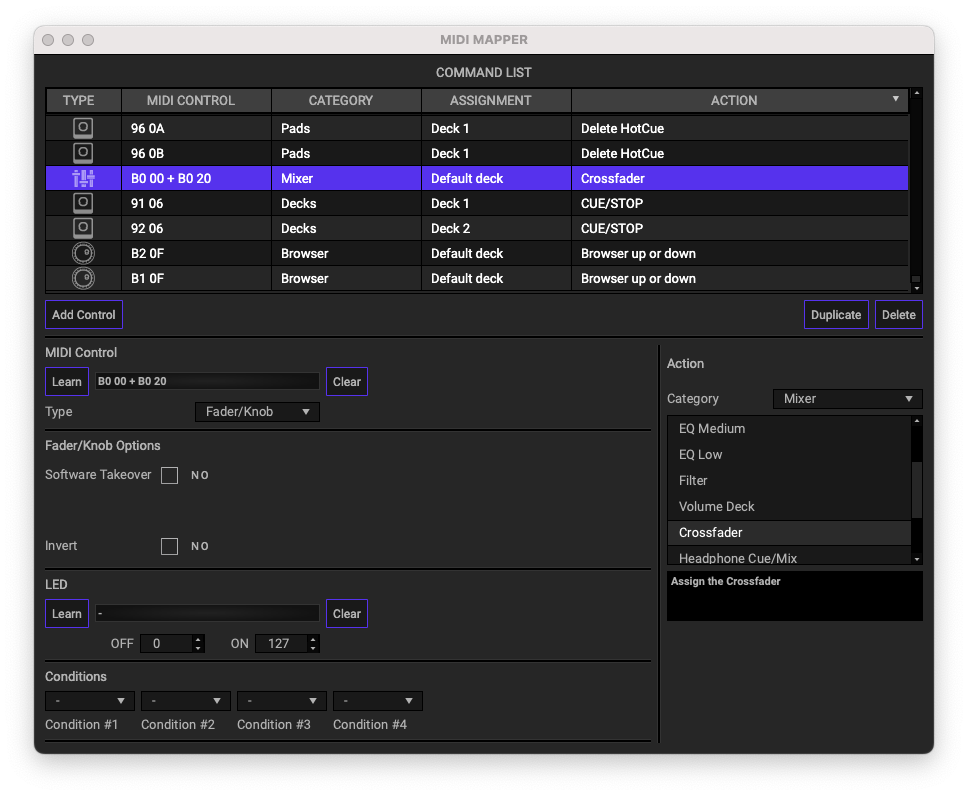
Task: Choose the Filter action from the list
Action: (x=693, y=480)
